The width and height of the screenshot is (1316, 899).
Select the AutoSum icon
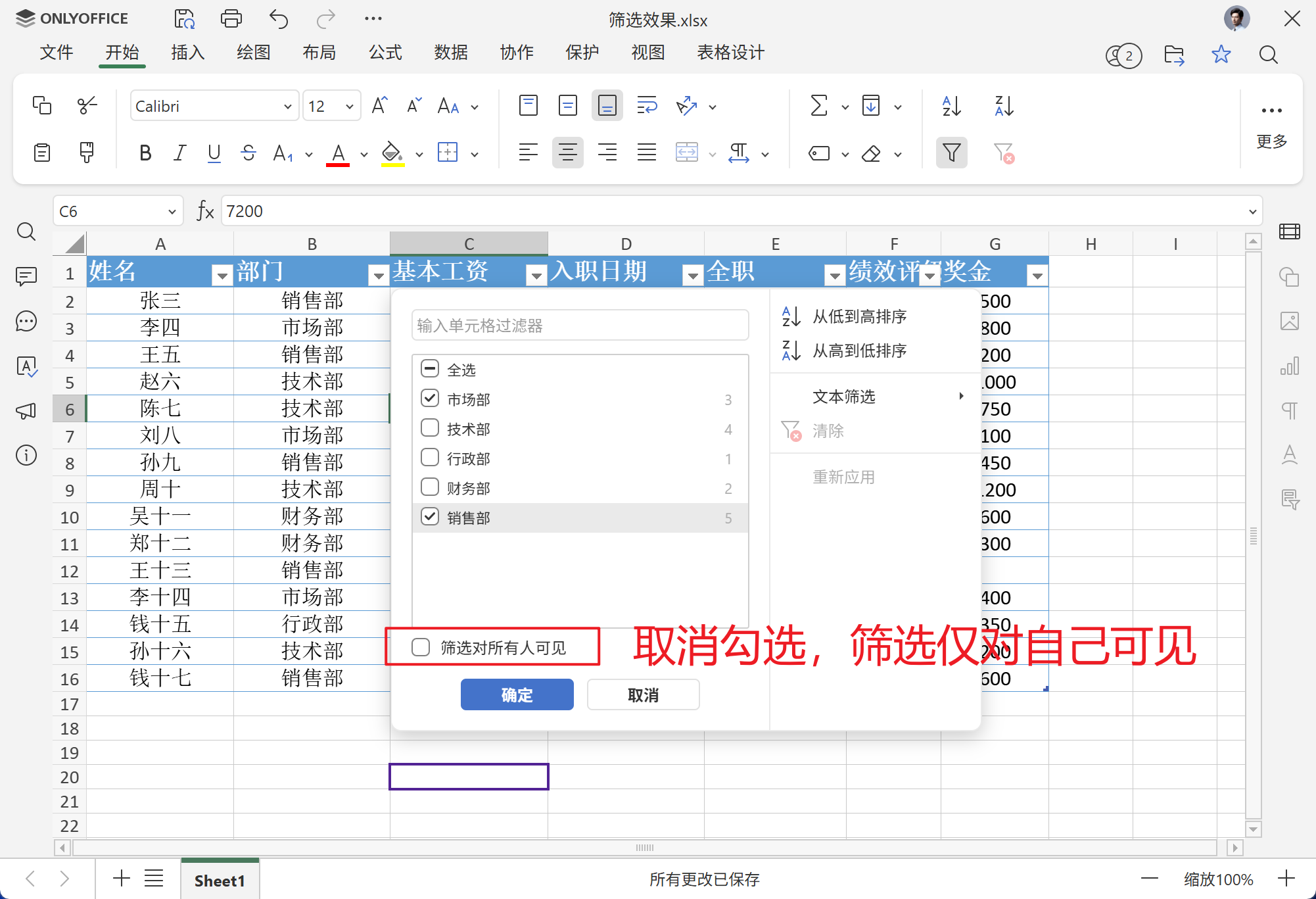(819, 105)
